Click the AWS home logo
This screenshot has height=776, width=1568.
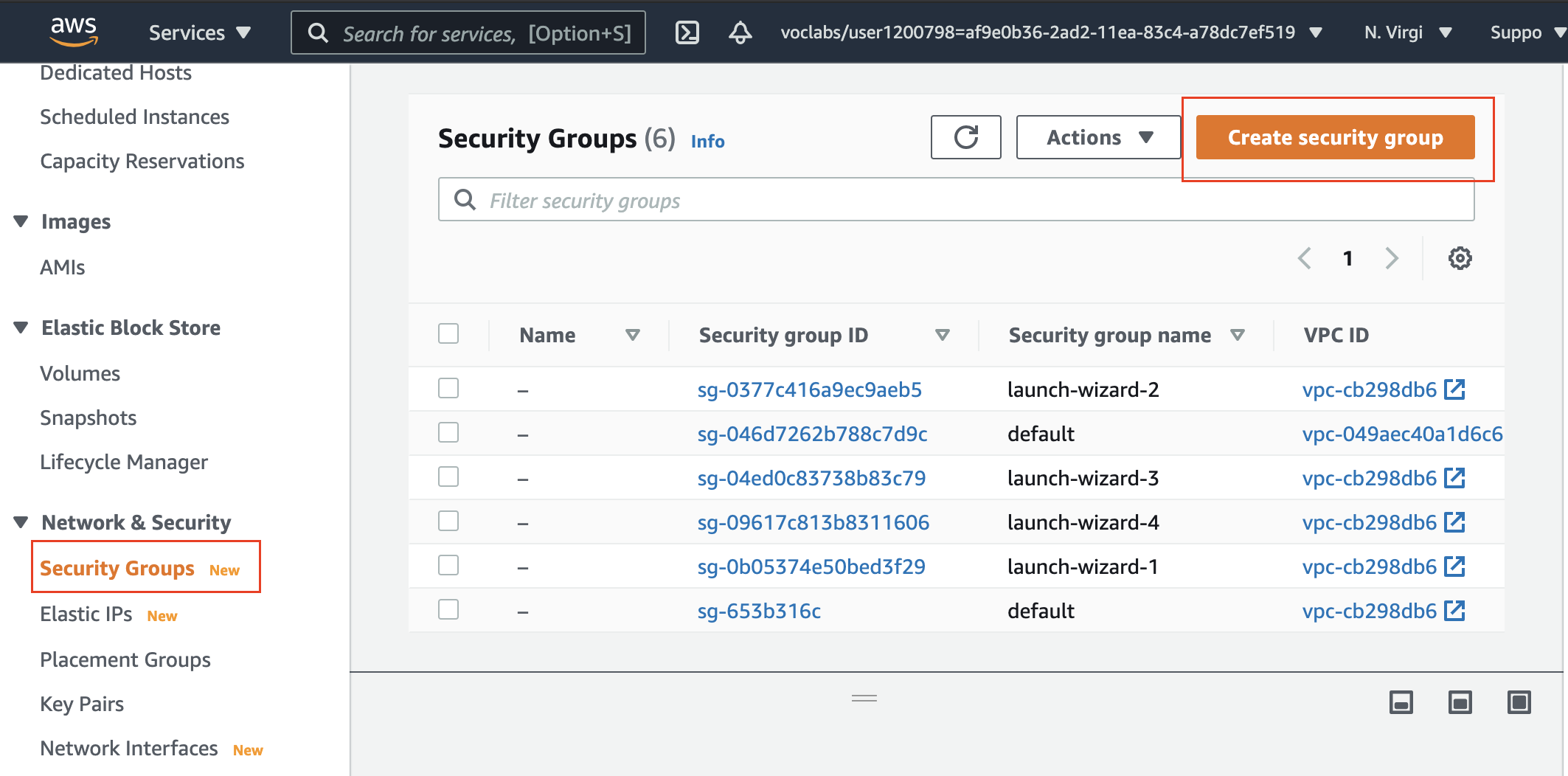[74, 31]
